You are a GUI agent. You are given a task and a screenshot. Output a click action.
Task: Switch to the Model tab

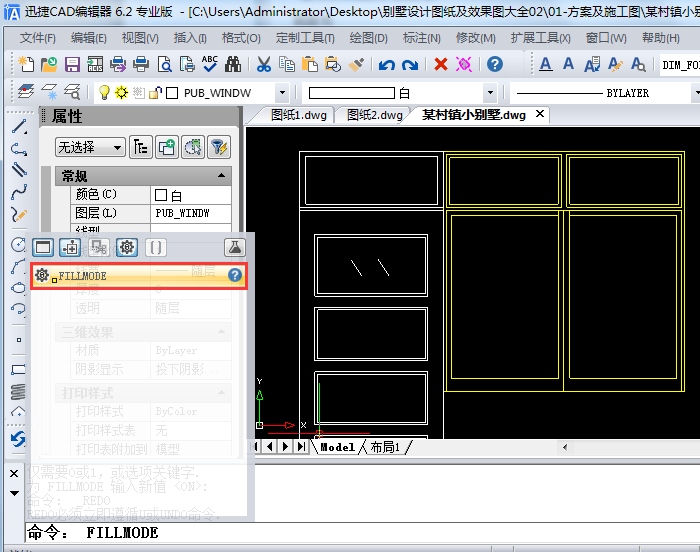(338, 447)
